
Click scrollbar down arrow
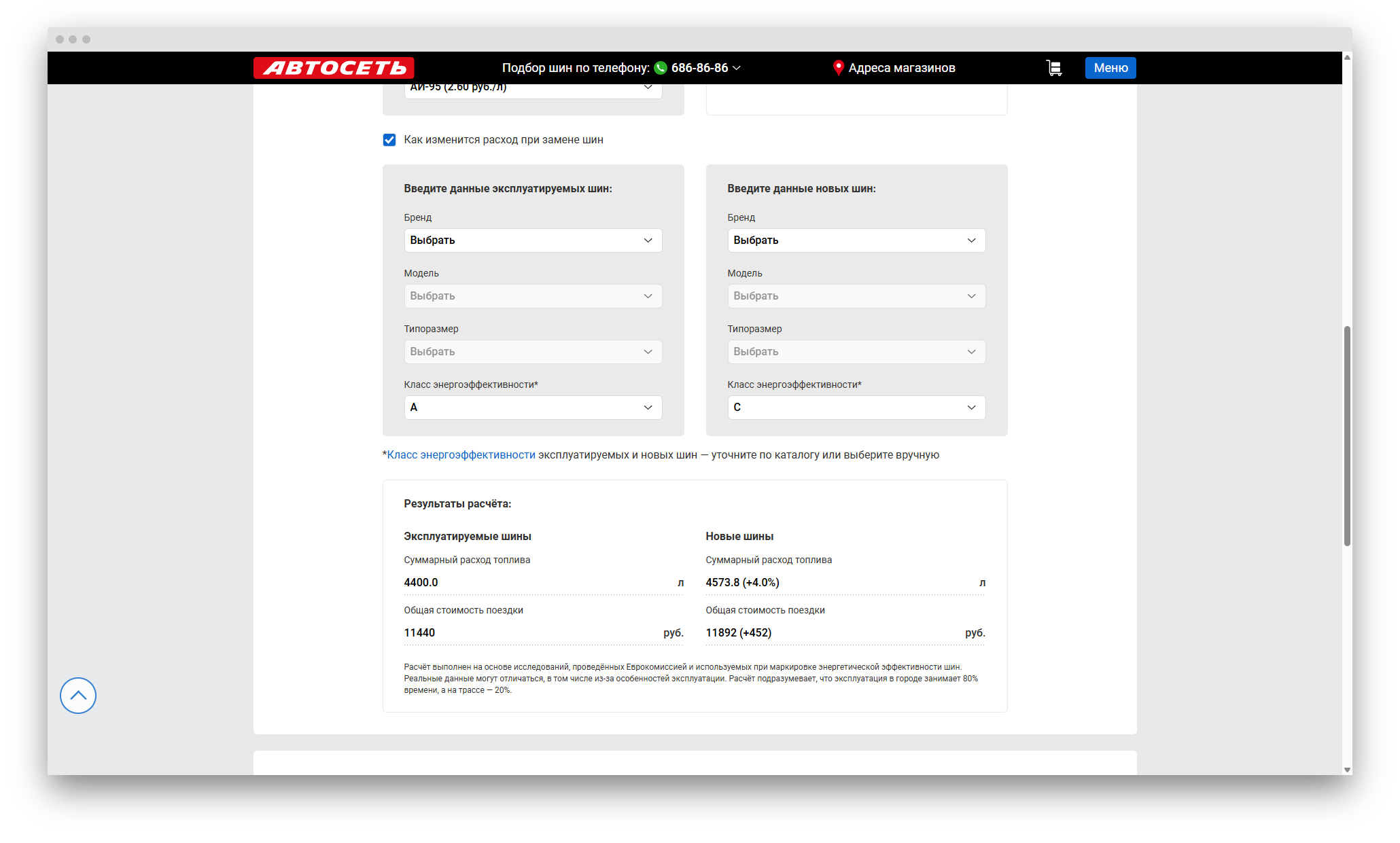pos(1347,770)
